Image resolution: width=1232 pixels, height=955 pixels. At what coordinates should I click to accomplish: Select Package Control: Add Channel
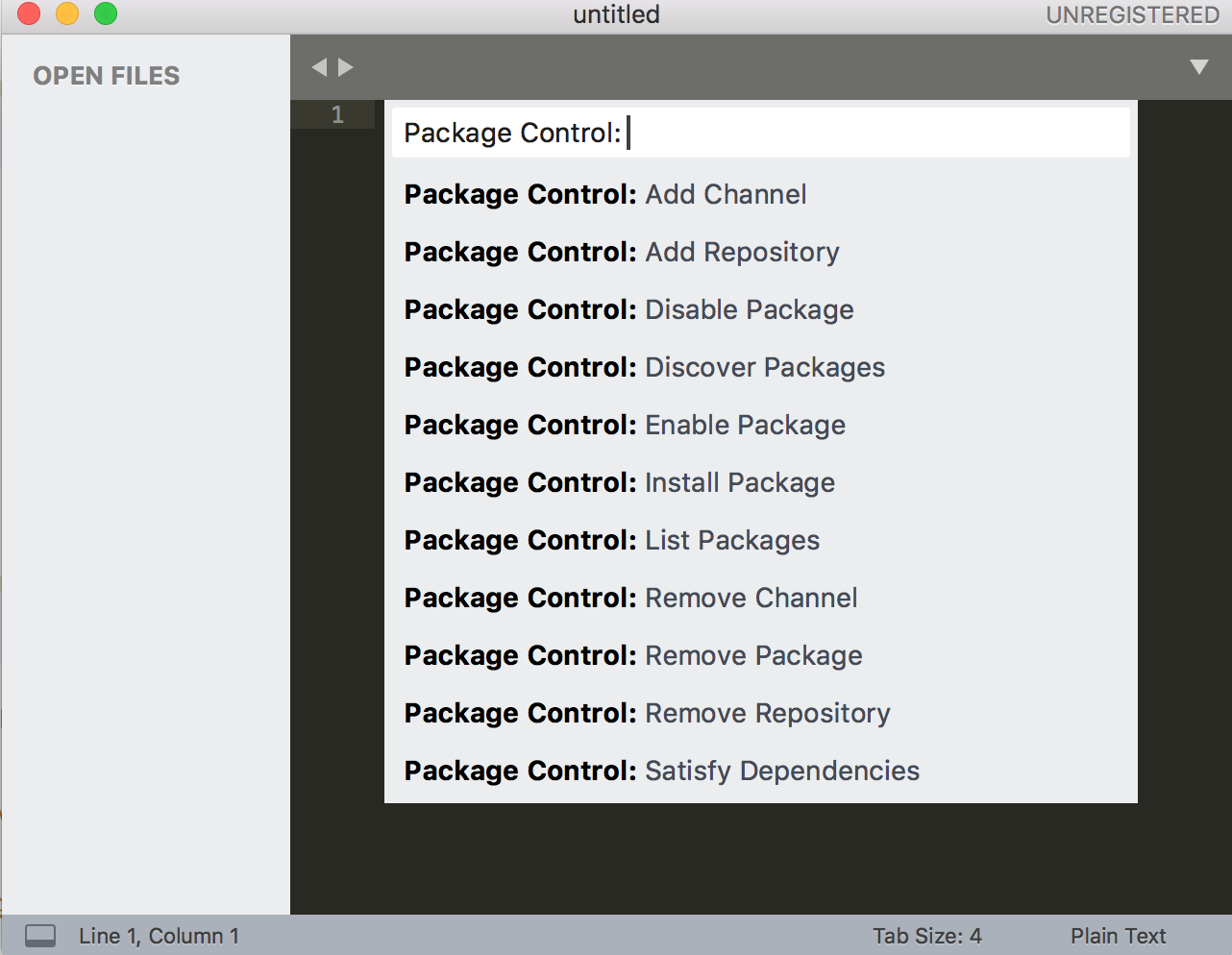click(x=760, y=194)
